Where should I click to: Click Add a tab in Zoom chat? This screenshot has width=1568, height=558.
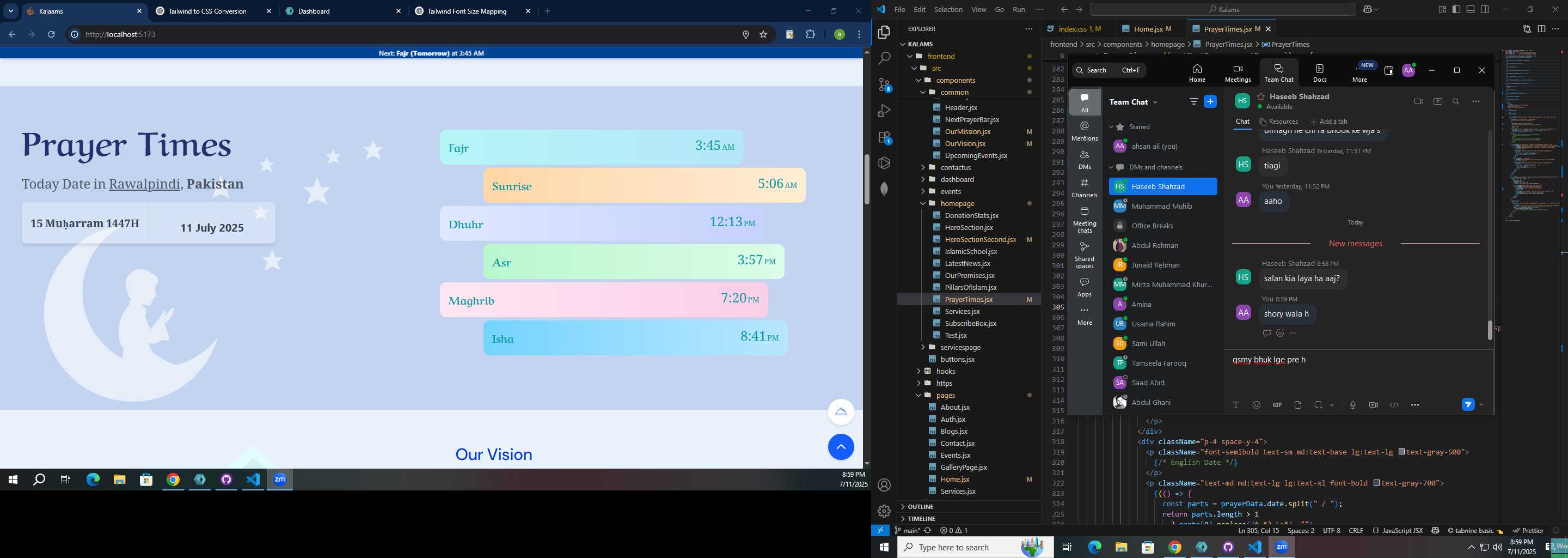1329,122
